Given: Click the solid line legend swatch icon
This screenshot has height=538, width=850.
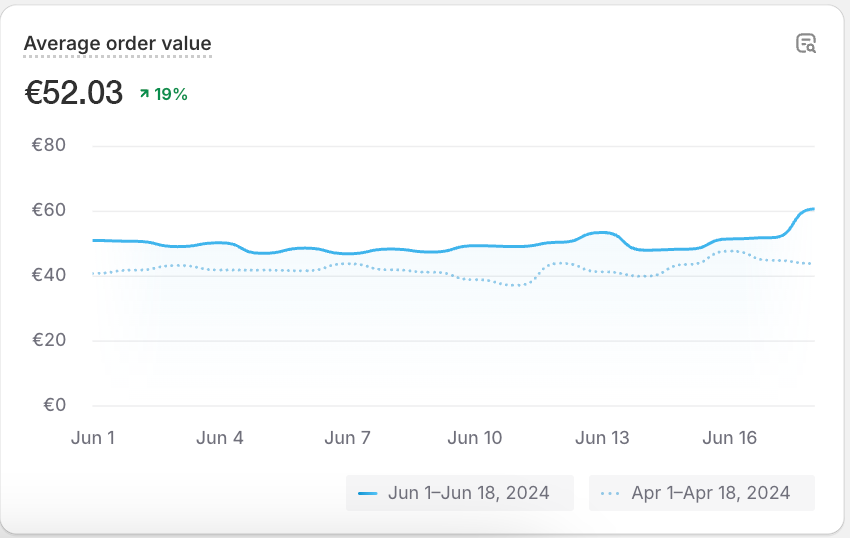Looking at the screenshot, I should (x=368, y=493).
